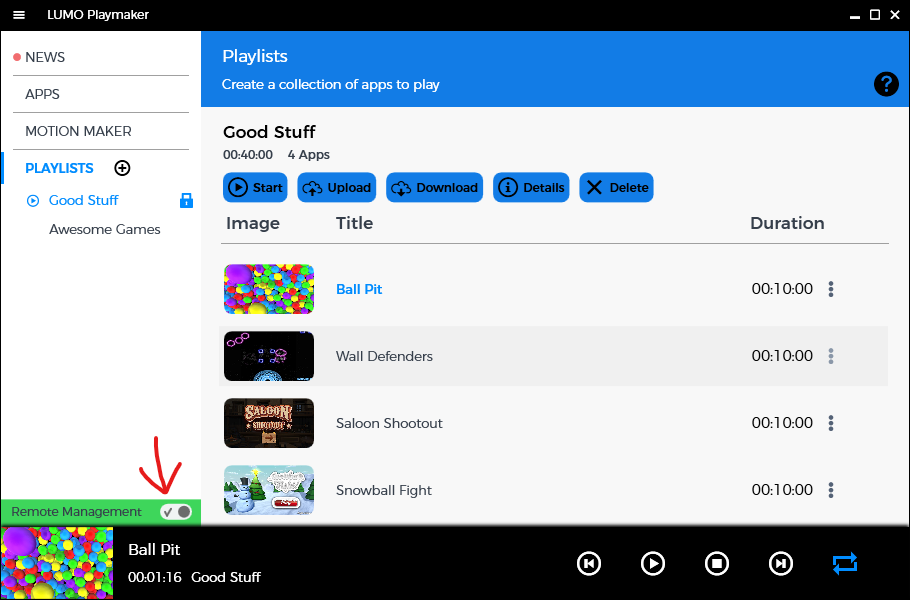Click the '4 Apps' count text

click(309, 155)
